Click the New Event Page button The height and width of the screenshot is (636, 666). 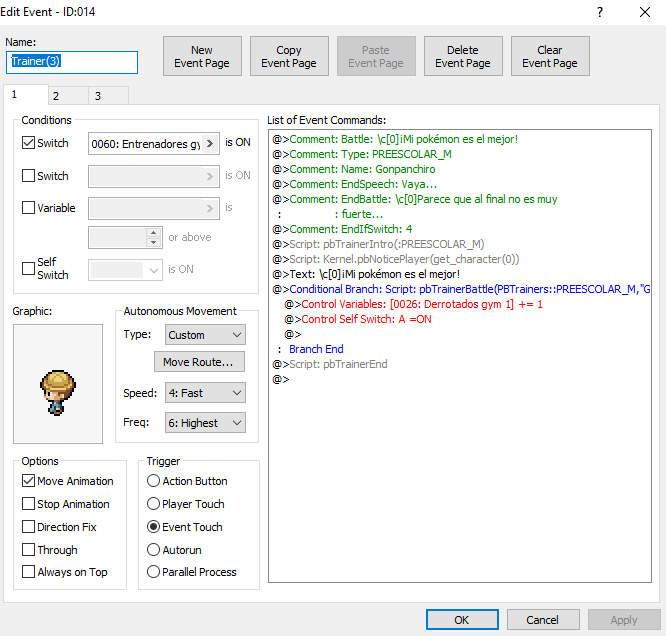pos(202,57)
